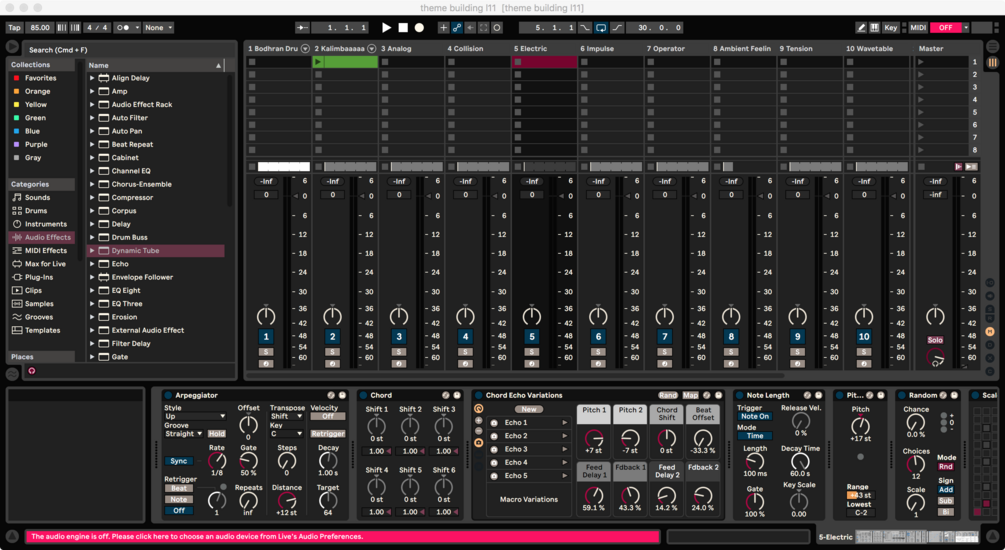
Task: Solo track 2 Kalimbaaaaa
Action: [332, 352]
